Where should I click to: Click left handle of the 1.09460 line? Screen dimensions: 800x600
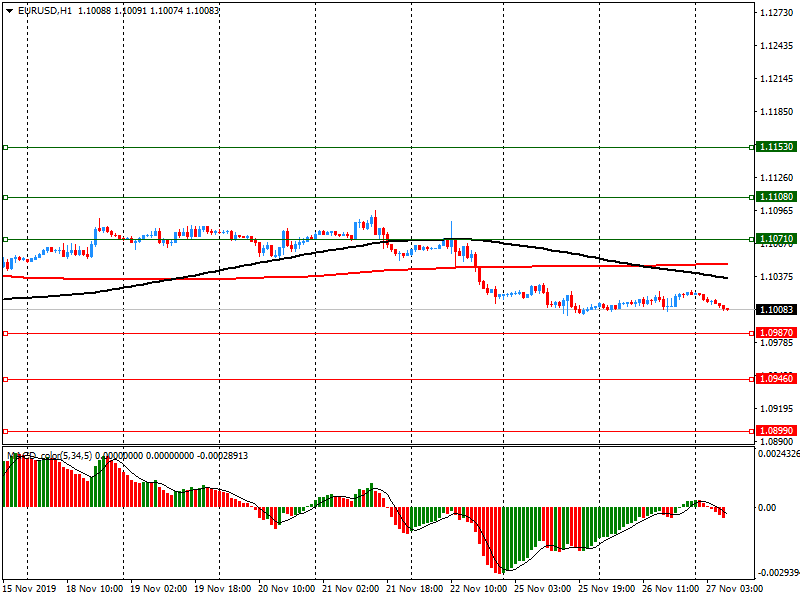(5, 379)
